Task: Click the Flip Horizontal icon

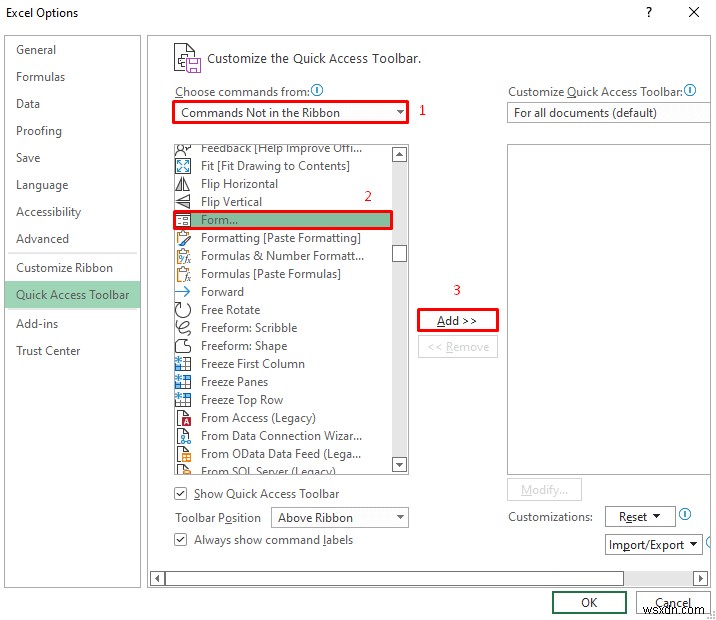Action: point(183,184)
